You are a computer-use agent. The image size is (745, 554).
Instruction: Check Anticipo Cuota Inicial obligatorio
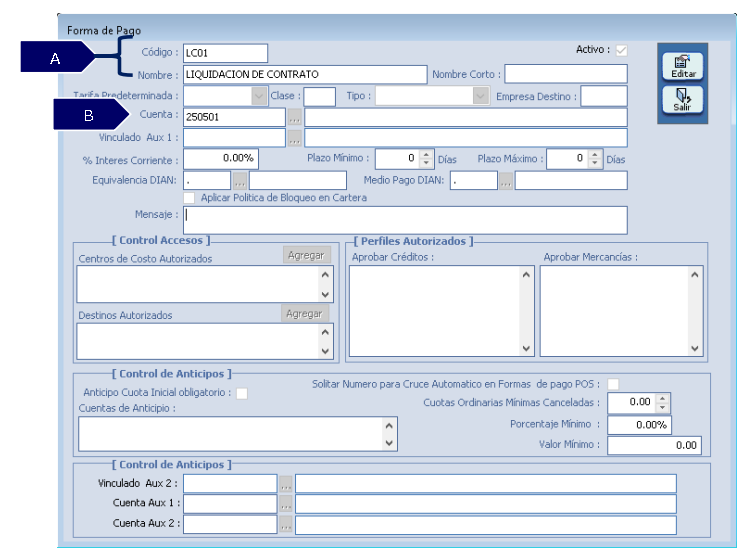coord(242,393)
